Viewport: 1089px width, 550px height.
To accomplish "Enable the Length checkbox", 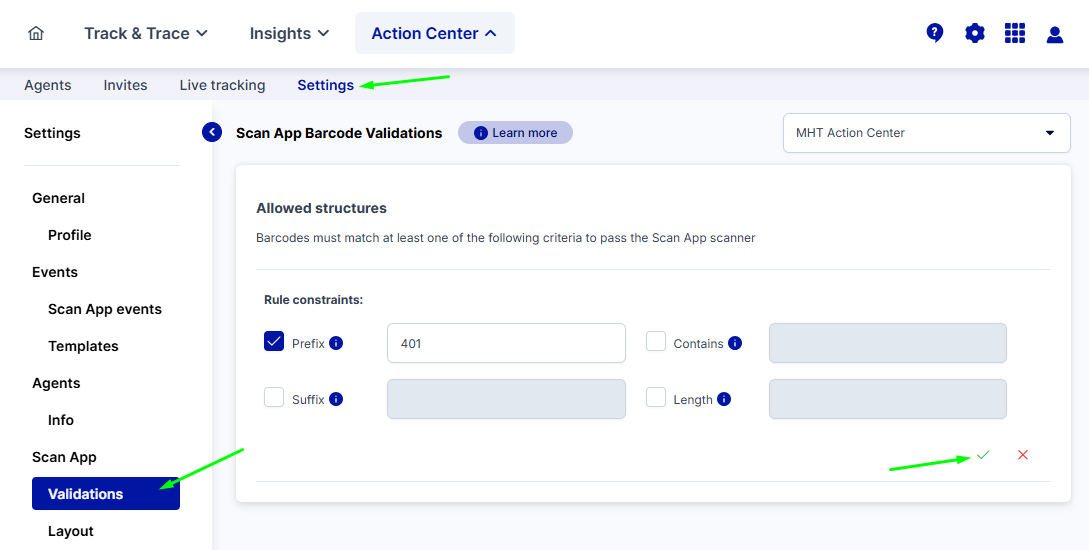I will click(x=656, y=398).
